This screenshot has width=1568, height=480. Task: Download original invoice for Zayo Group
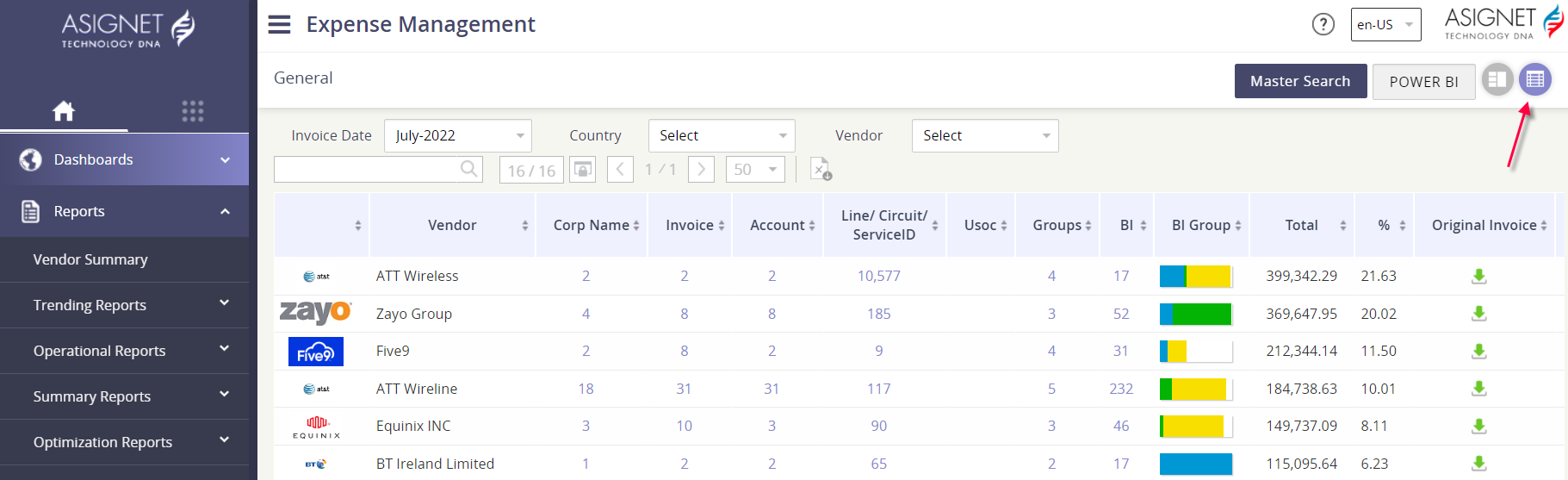click(x=1479, y=314)
